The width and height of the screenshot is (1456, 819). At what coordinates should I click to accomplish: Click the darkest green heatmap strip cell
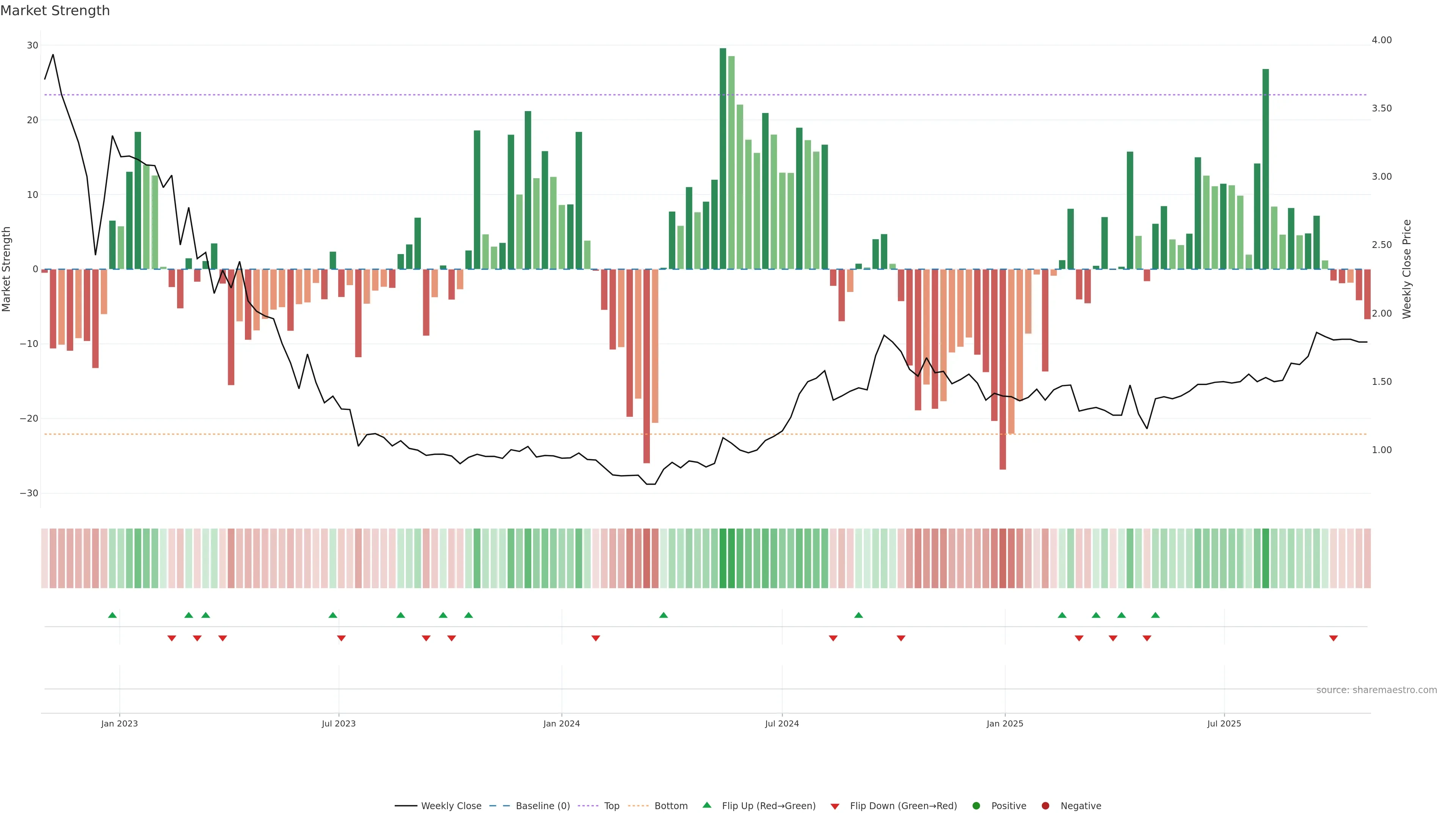[x=723, y=558]
